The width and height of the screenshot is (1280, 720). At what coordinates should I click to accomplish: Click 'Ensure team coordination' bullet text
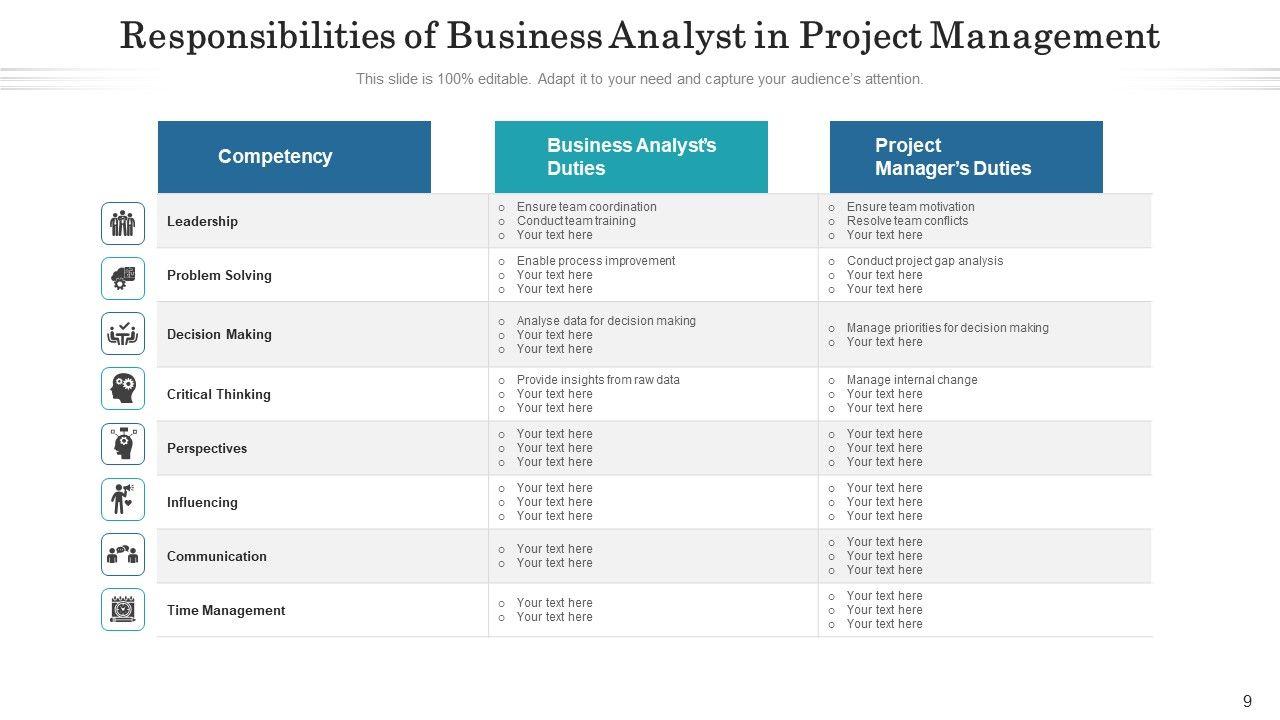[586, 207]
